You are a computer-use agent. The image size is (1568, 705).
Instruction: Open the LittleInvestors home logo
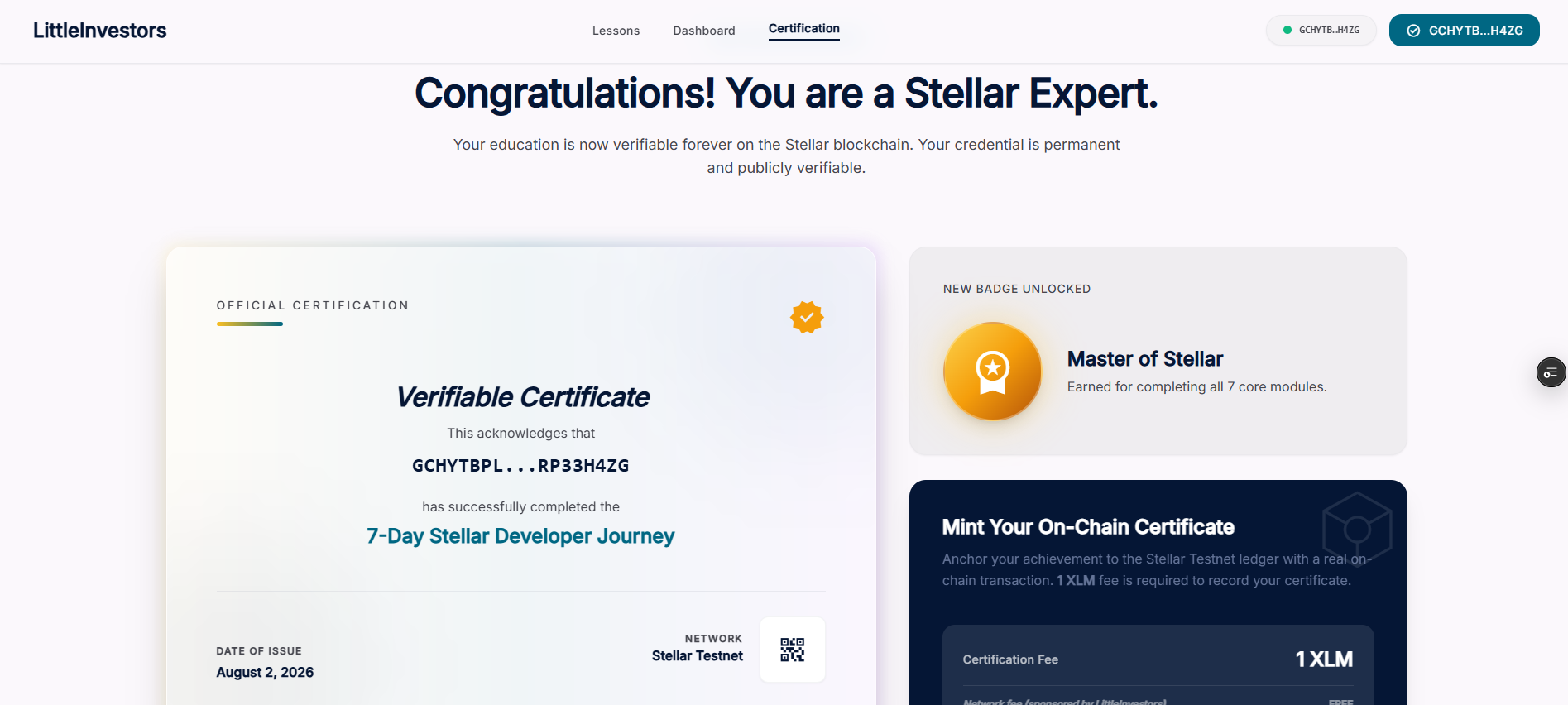click(x=99, y=31)
